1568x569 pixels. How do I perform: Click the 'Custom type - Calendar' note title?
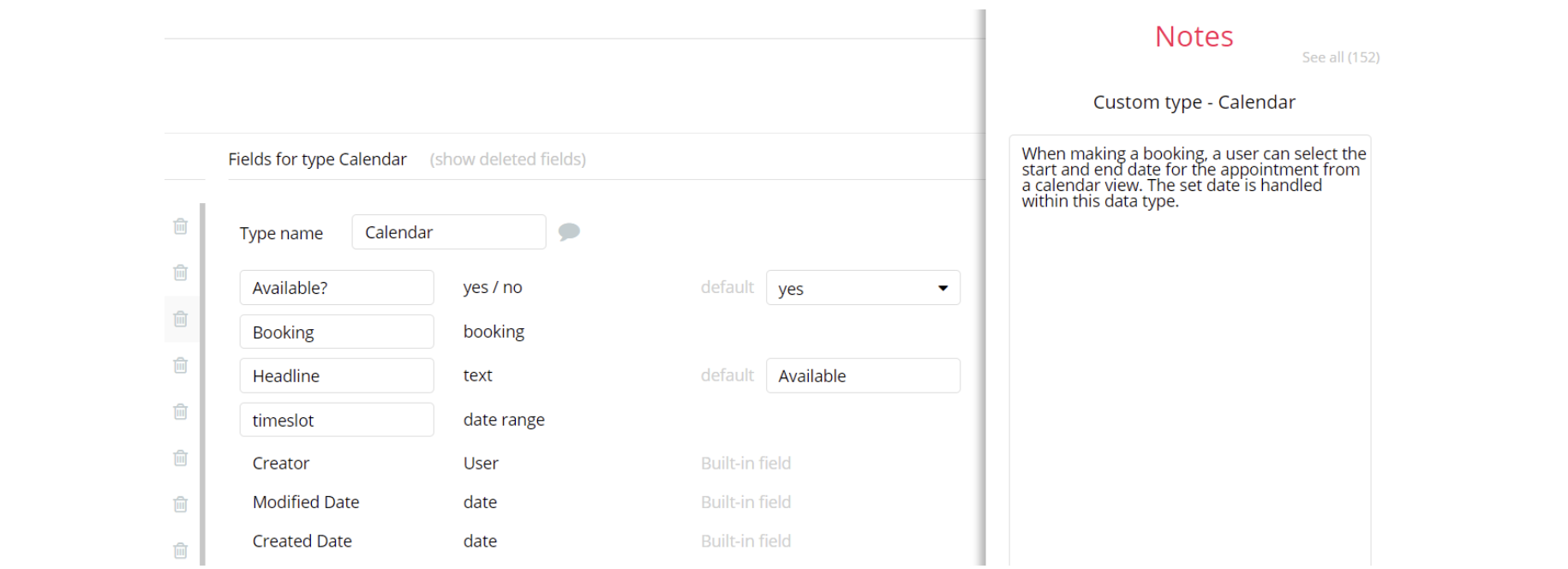tap(1194, 102)
